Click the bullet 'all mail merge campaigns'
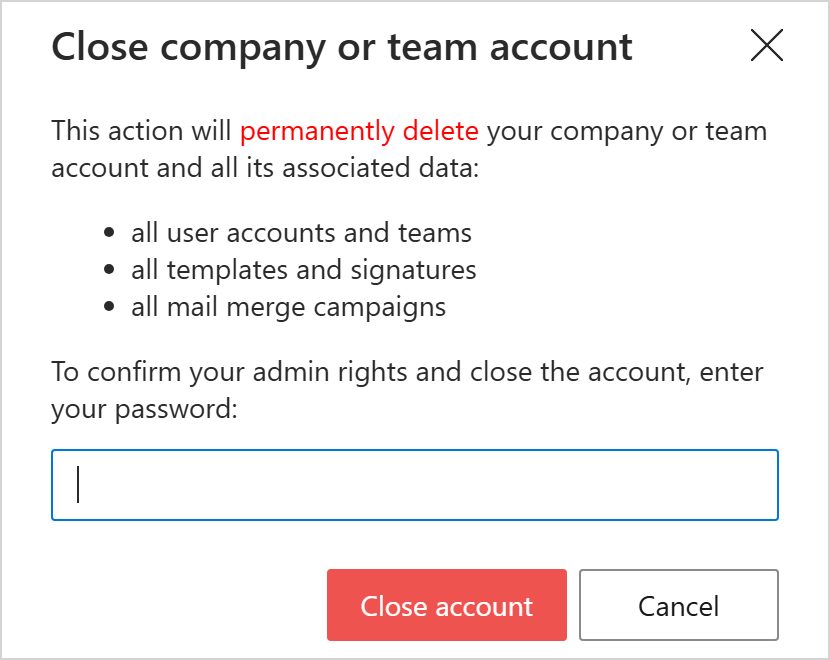 tap(288, 306)
